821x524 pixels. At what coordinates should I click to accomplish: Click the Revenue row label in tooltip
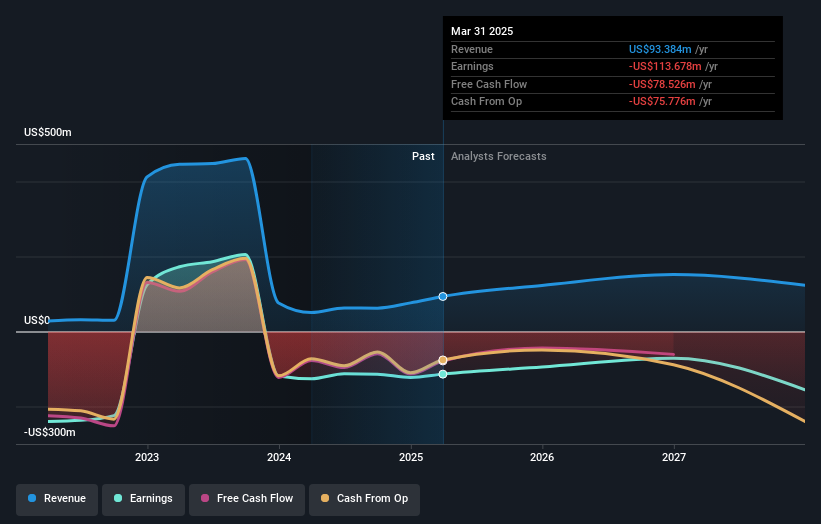pyautogui.click(x=472, y=49)
